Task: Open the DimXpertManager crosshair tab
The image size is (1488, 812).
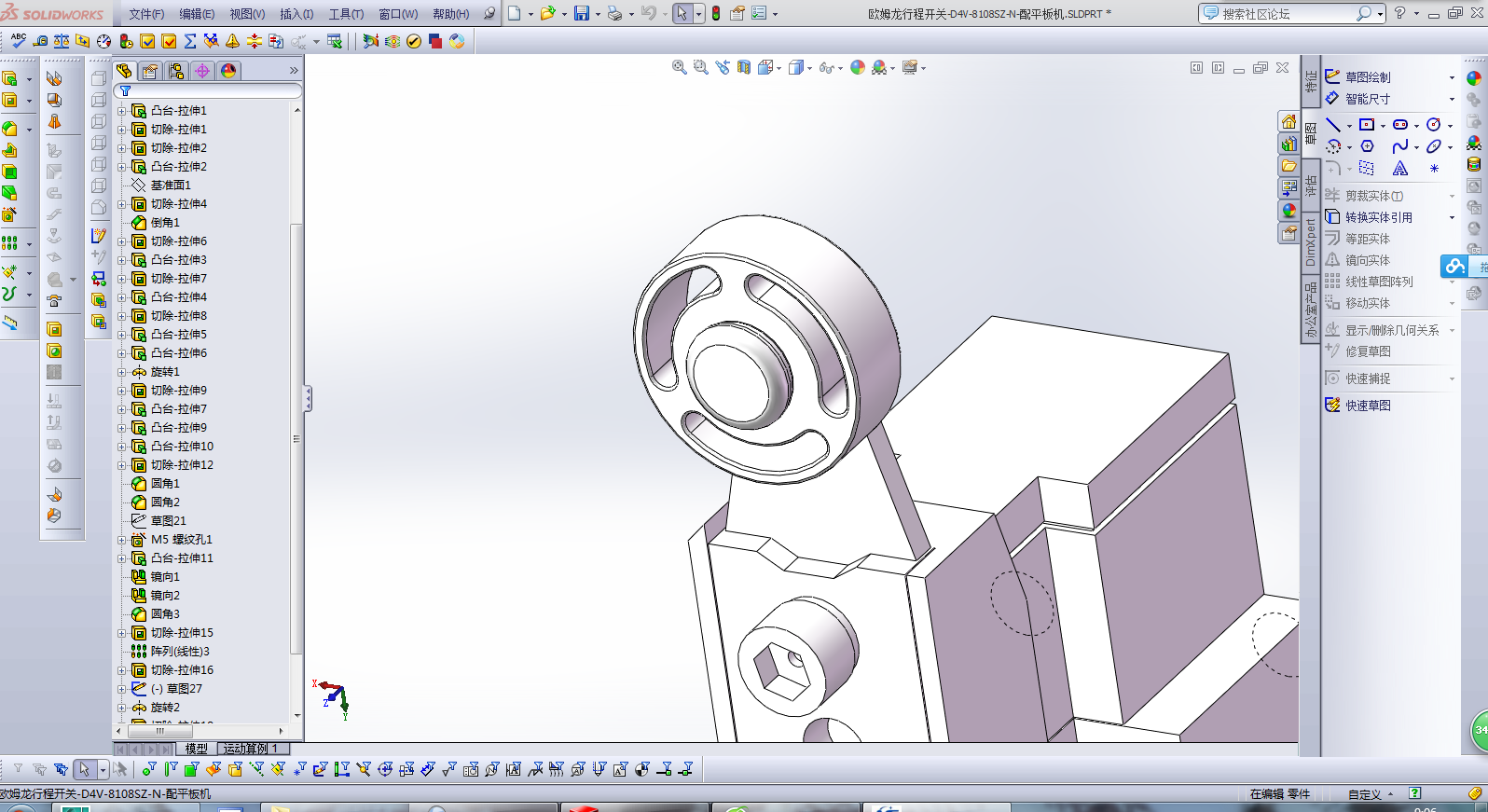Action: (202, 71)
